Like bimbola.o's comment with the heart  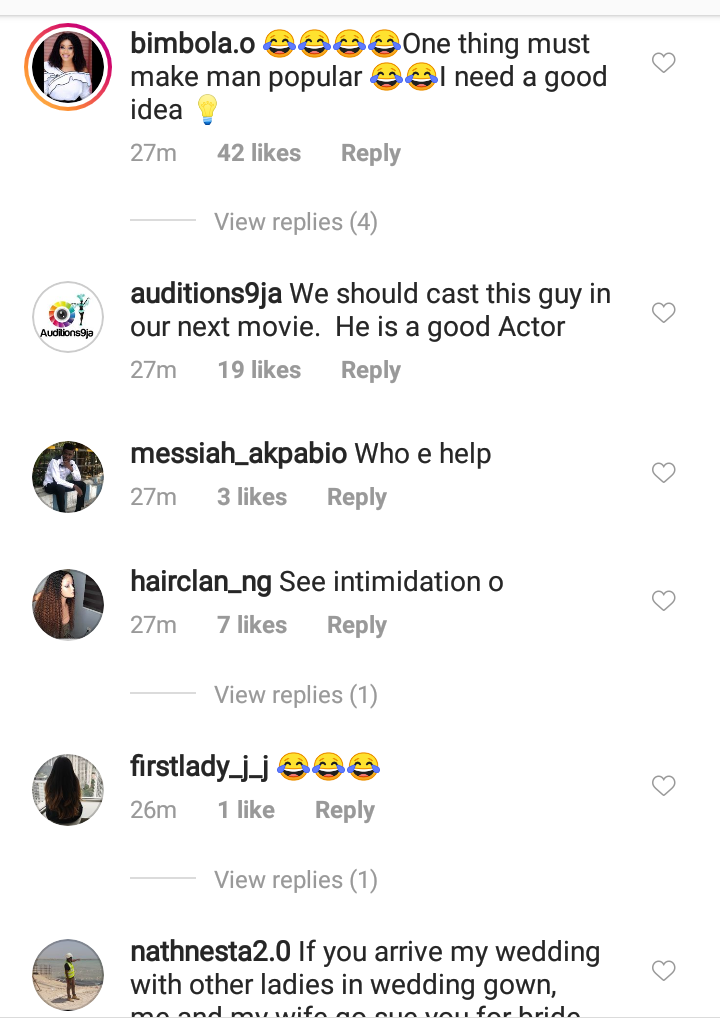[664, 63]
